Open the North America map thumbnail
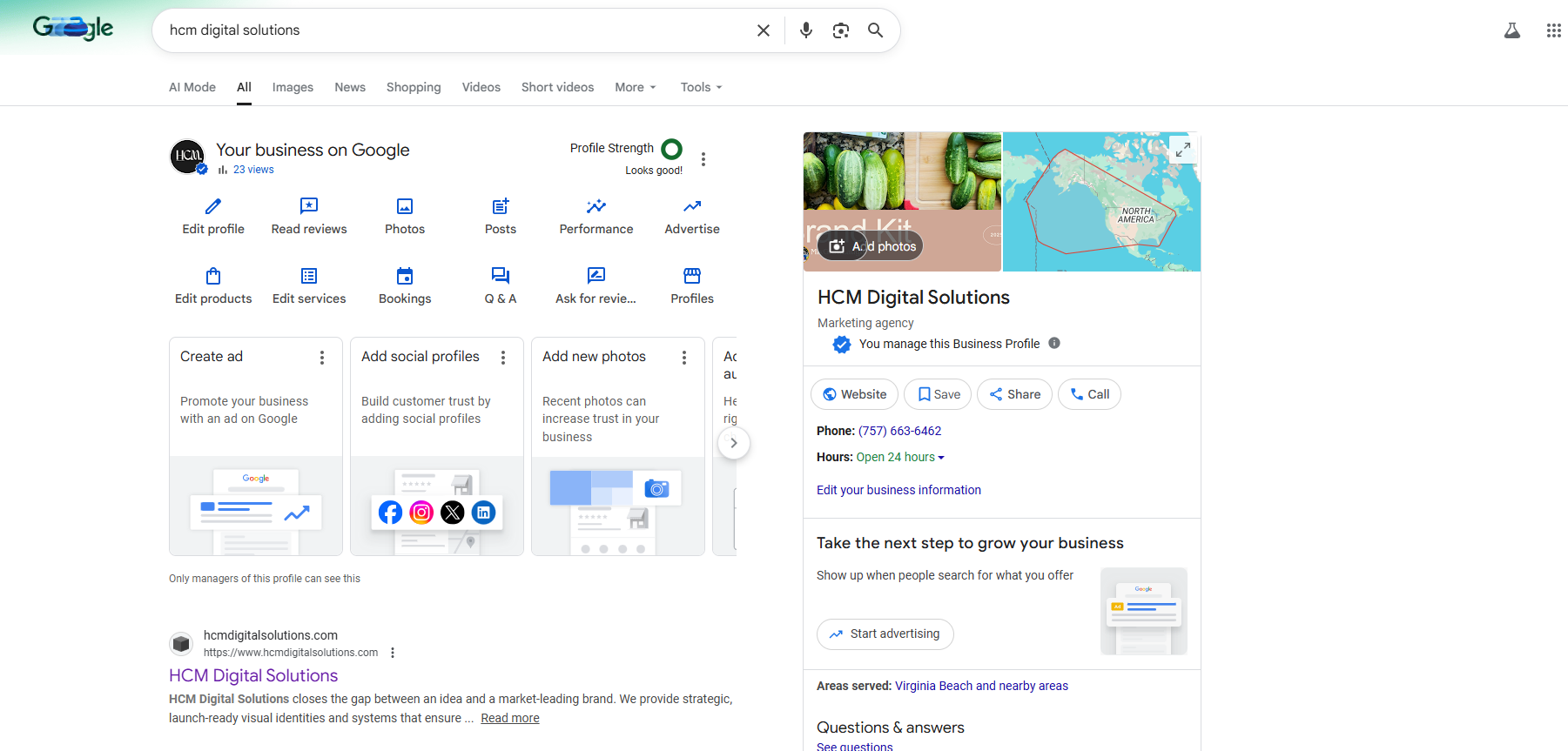Viewport: 1568px width, 751px height. (1101, 202)
